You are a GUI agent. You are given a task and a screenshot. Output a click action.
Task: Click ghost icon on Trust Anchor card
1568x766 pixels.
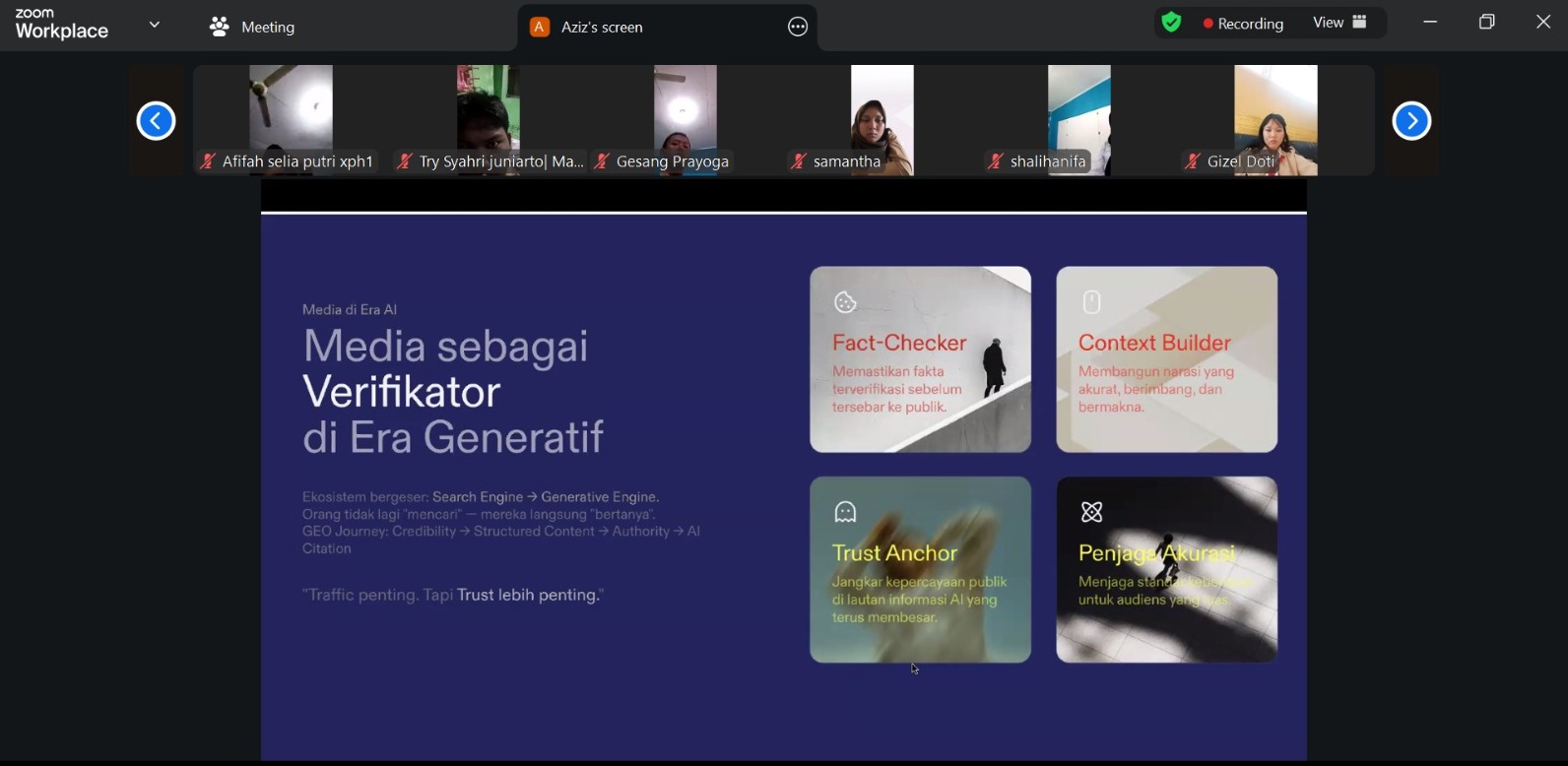(x=846, y=512)
